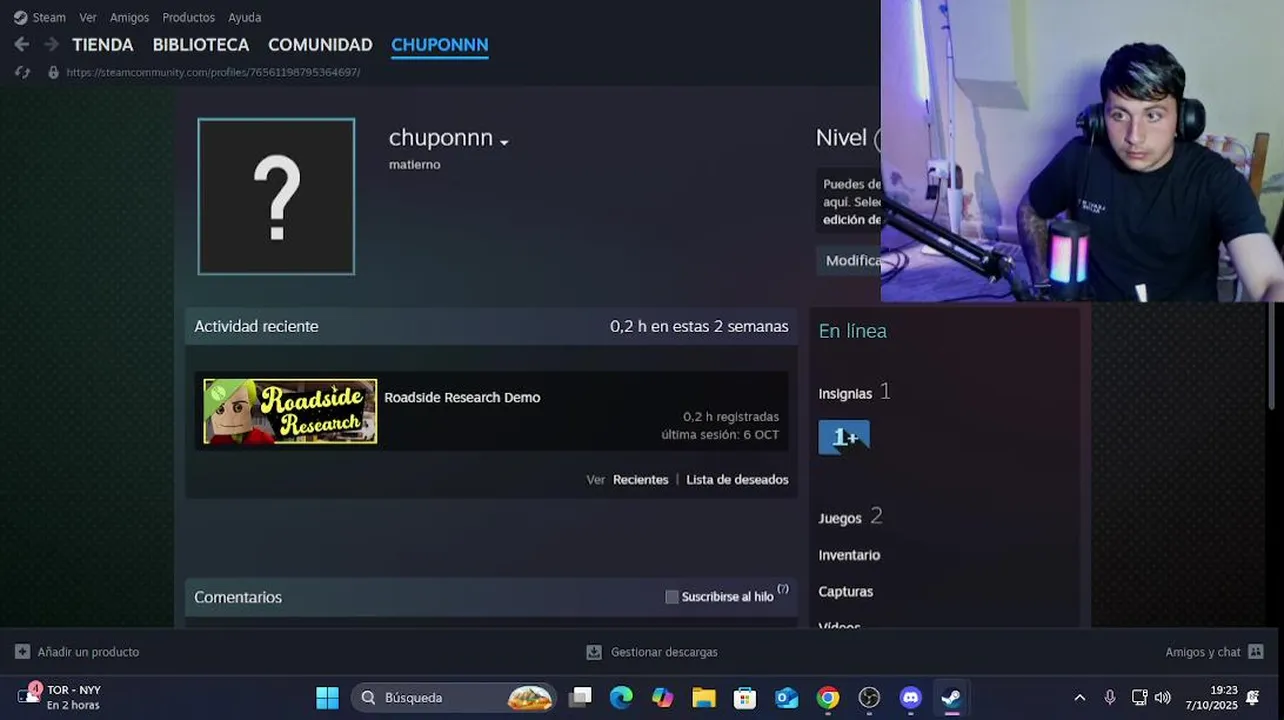Click the microphone tray icon
The height and width of the screenshot is (720, 1284).
[x=1110, y=698]
